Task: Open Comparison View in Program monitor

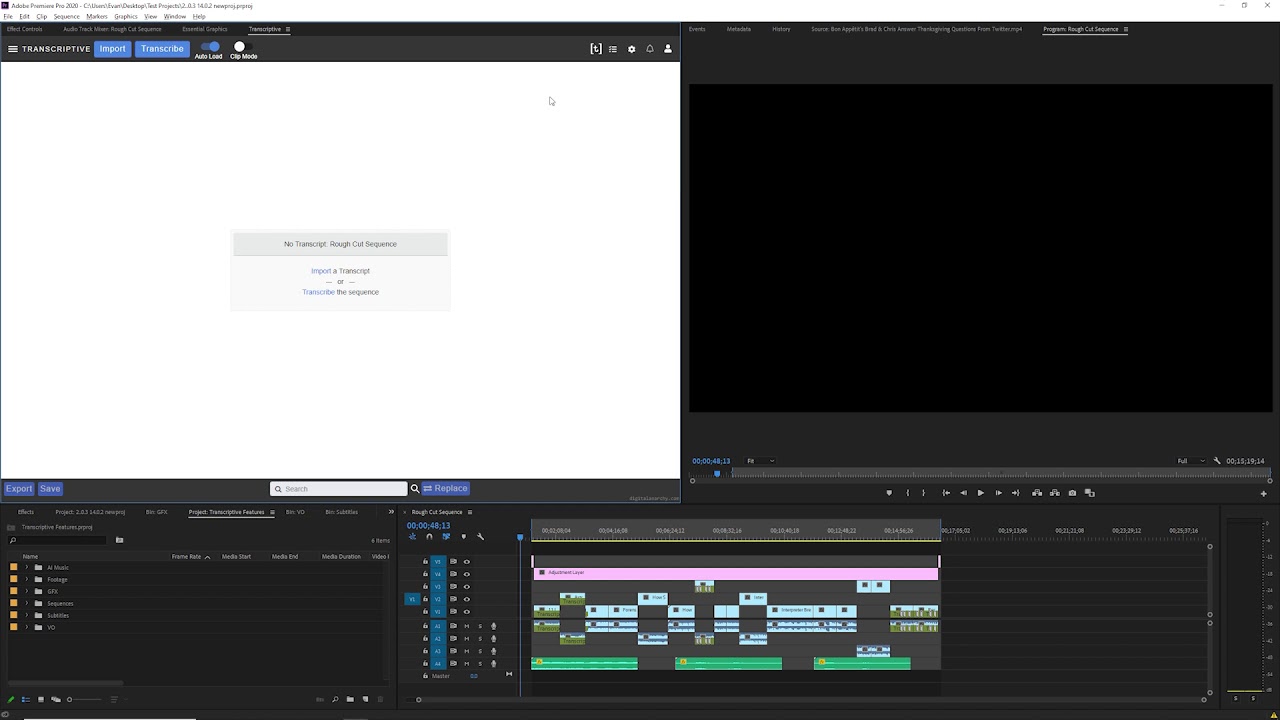Action: (1090, 493)
